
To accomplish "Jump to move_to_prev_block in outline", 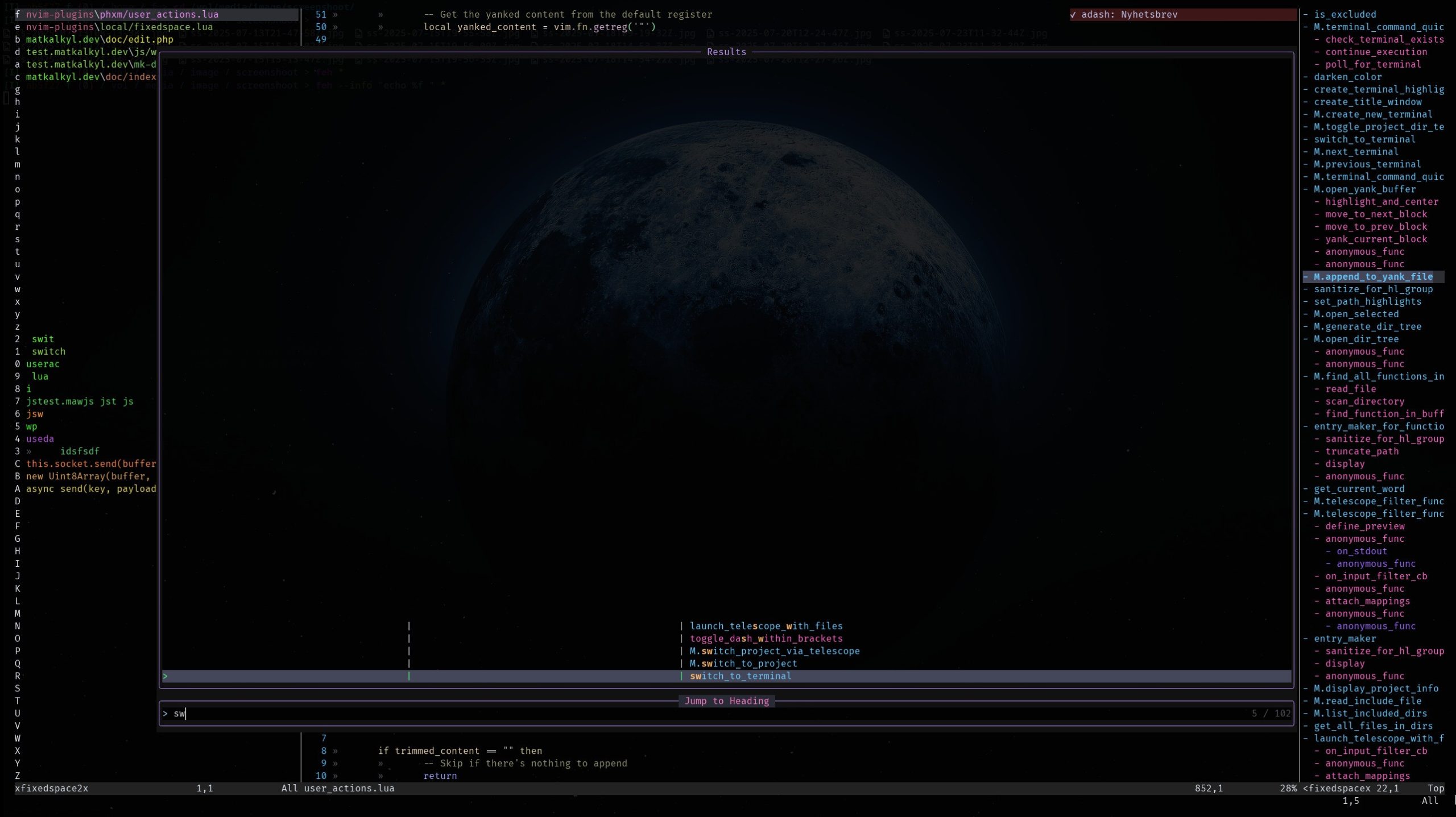I will [x=1376, y=227].
